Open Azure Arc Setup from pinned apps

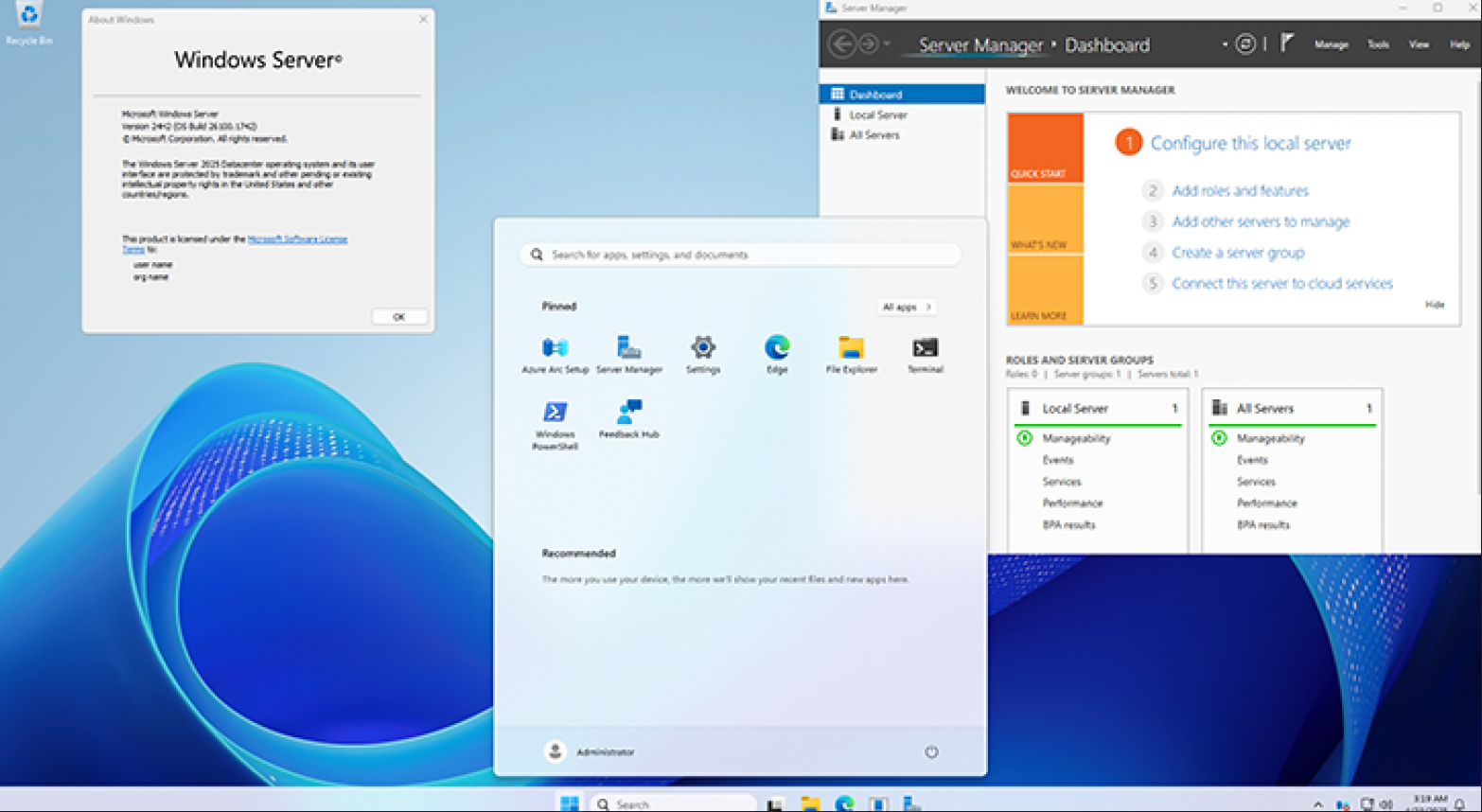point(555,355)
